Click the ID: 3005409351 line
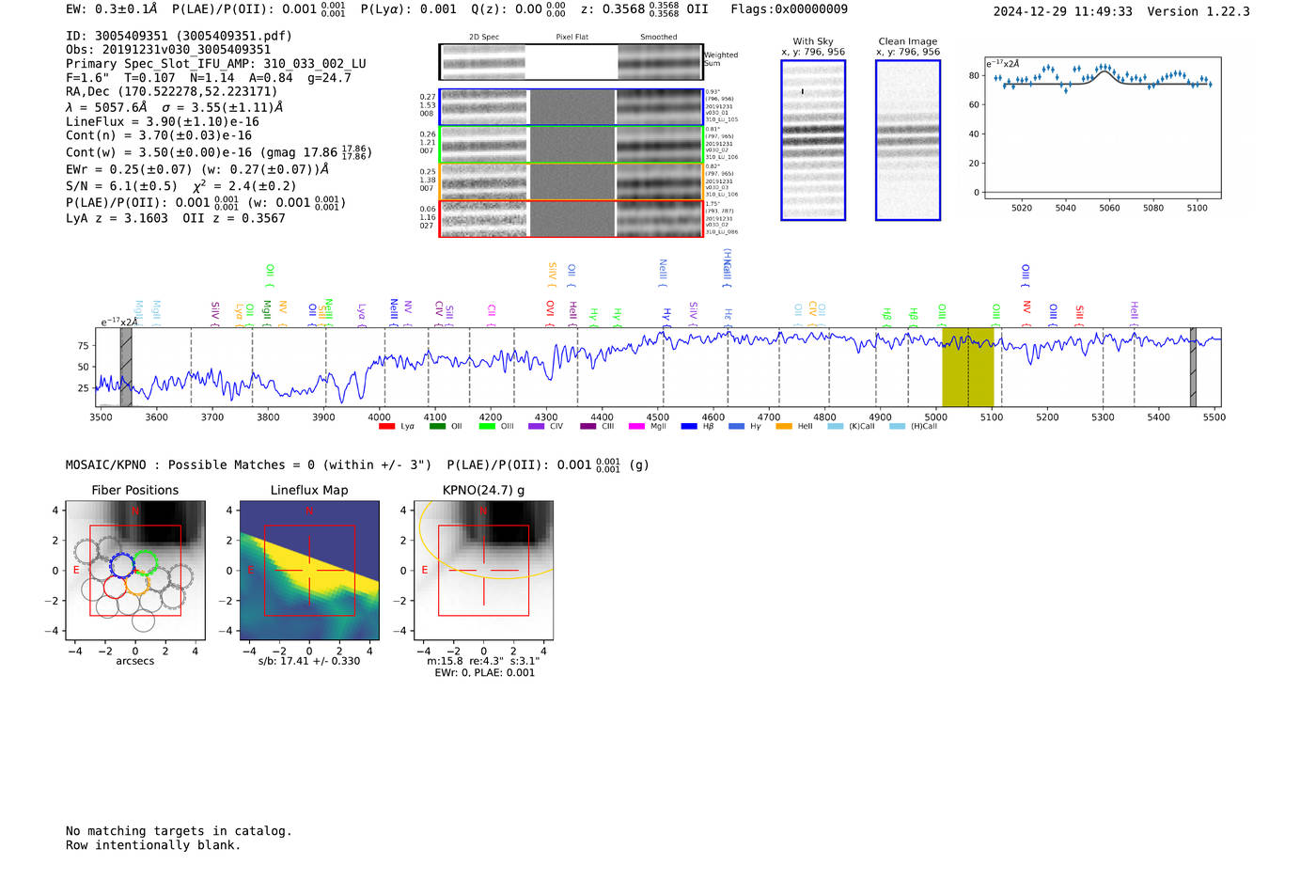Image resolution: width=1316 pixels, height=896 pixels. coord(179,36)
